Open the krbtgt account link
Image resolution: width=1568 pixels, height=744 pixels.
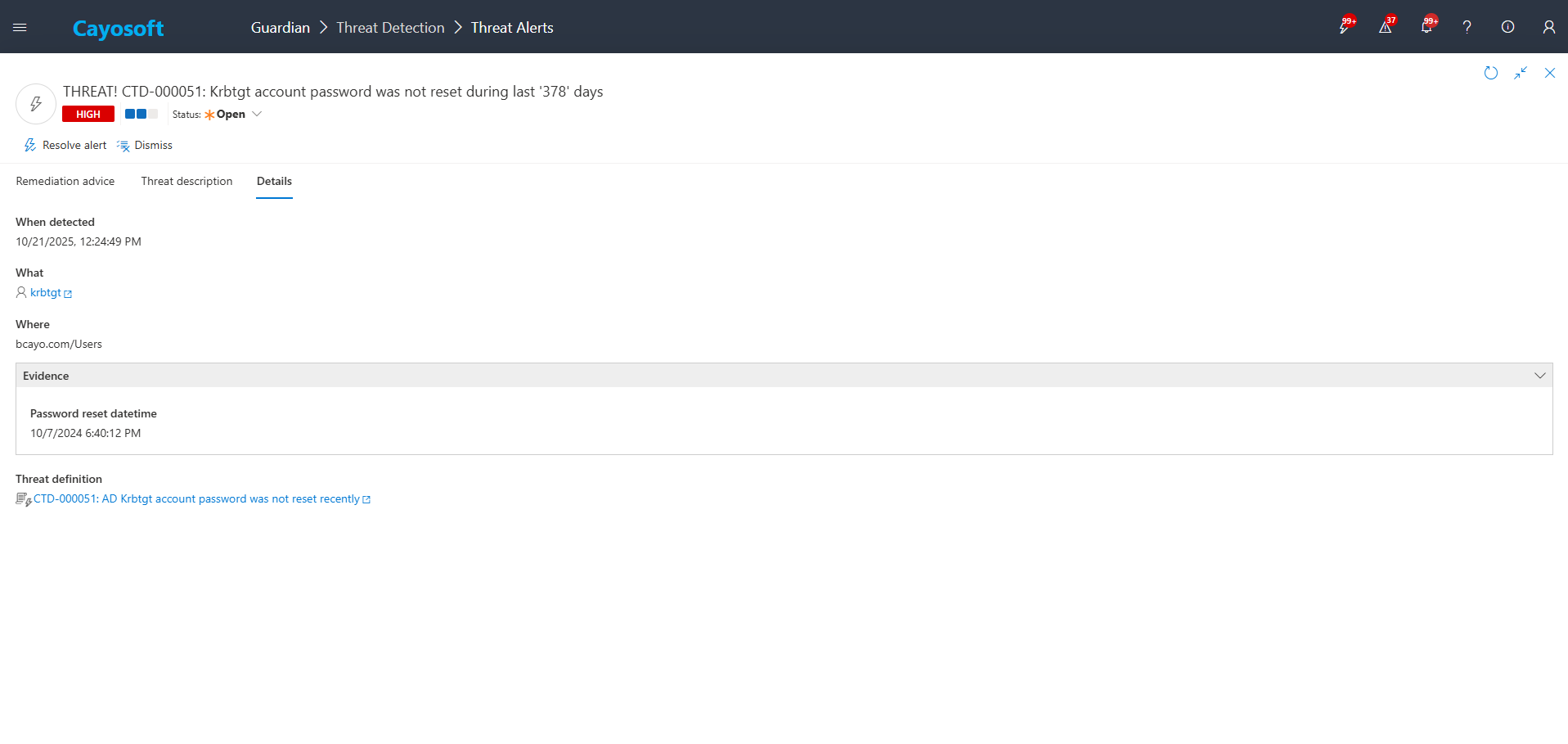46,293
